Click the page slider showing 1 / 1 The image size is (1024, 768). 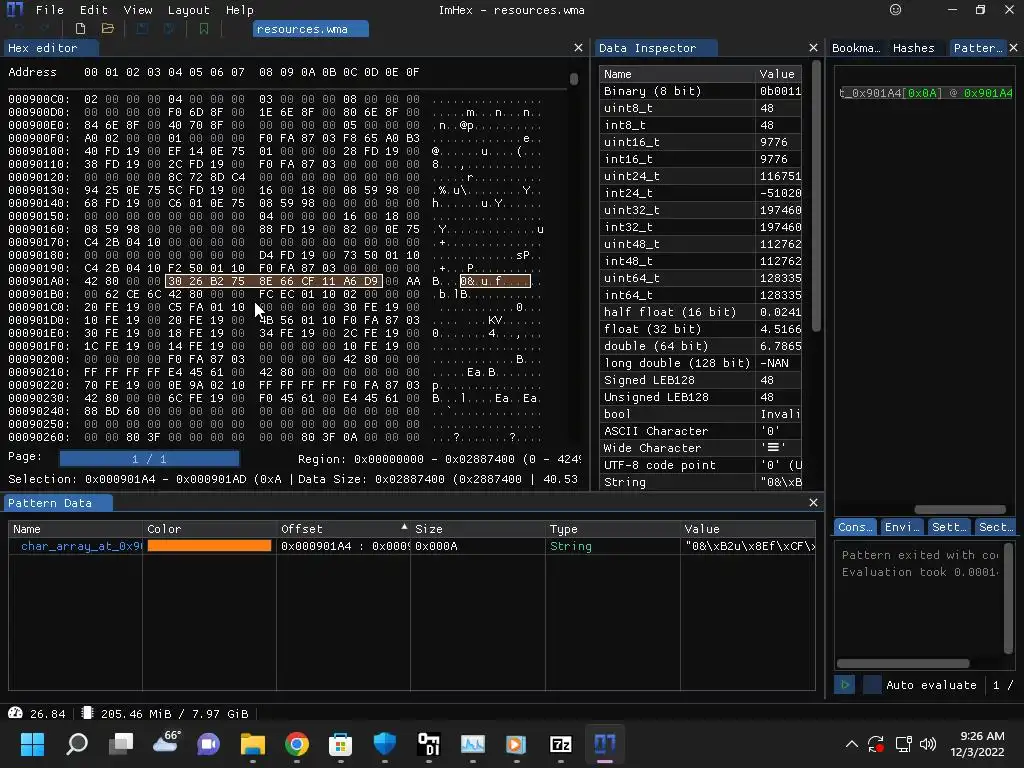click(x=149, y=458)
